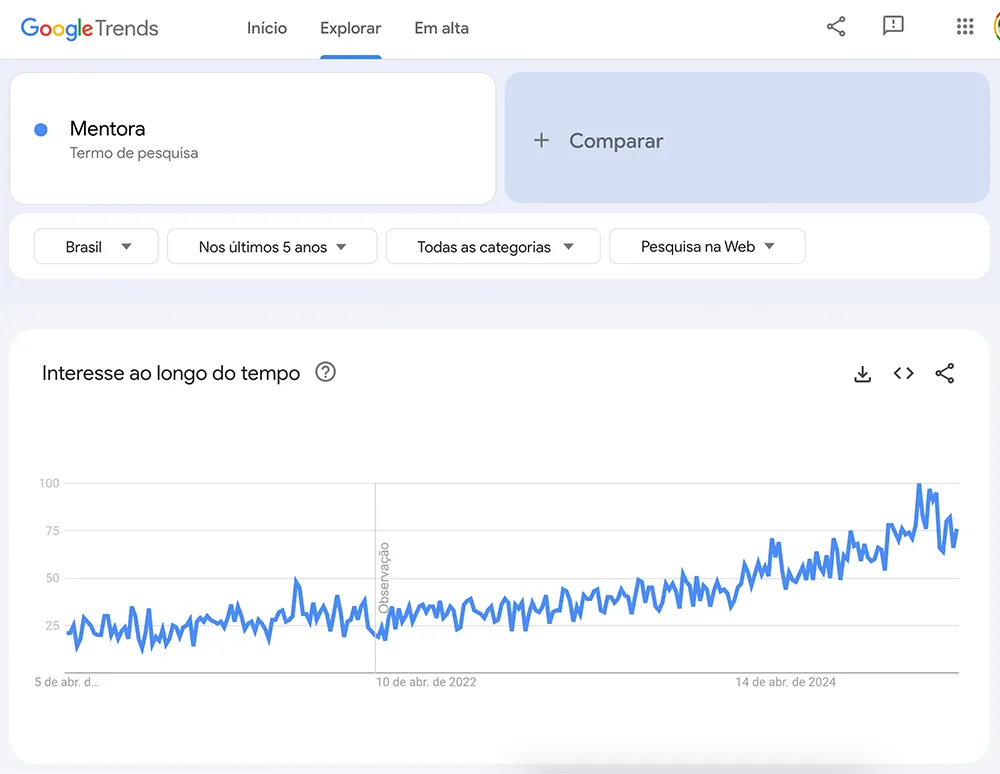The height and width of the screenshot is (774, 1000).
Task: Expand the Pesquisa na Web dropdown
Action: click(x=707, y=247)
